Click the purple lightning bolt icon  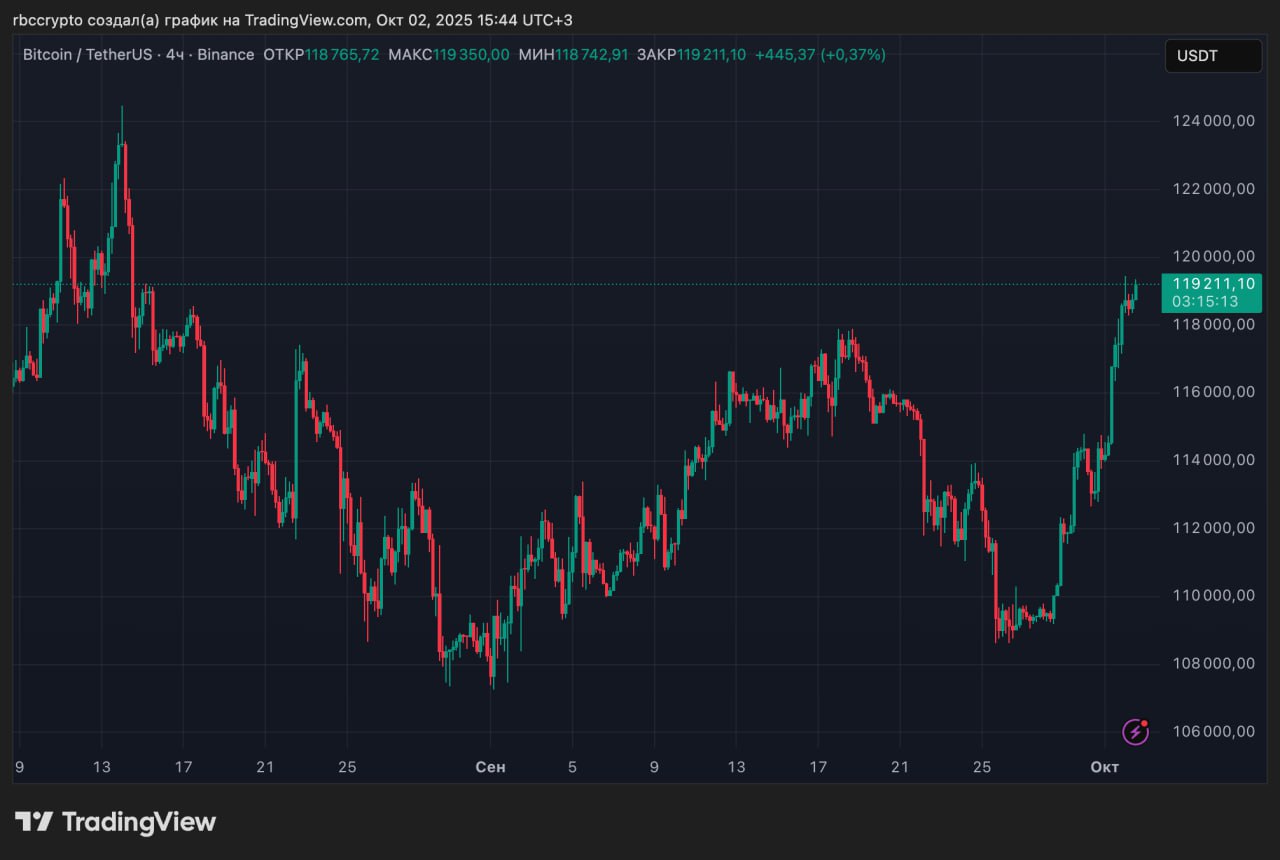tap(1135, 732)
